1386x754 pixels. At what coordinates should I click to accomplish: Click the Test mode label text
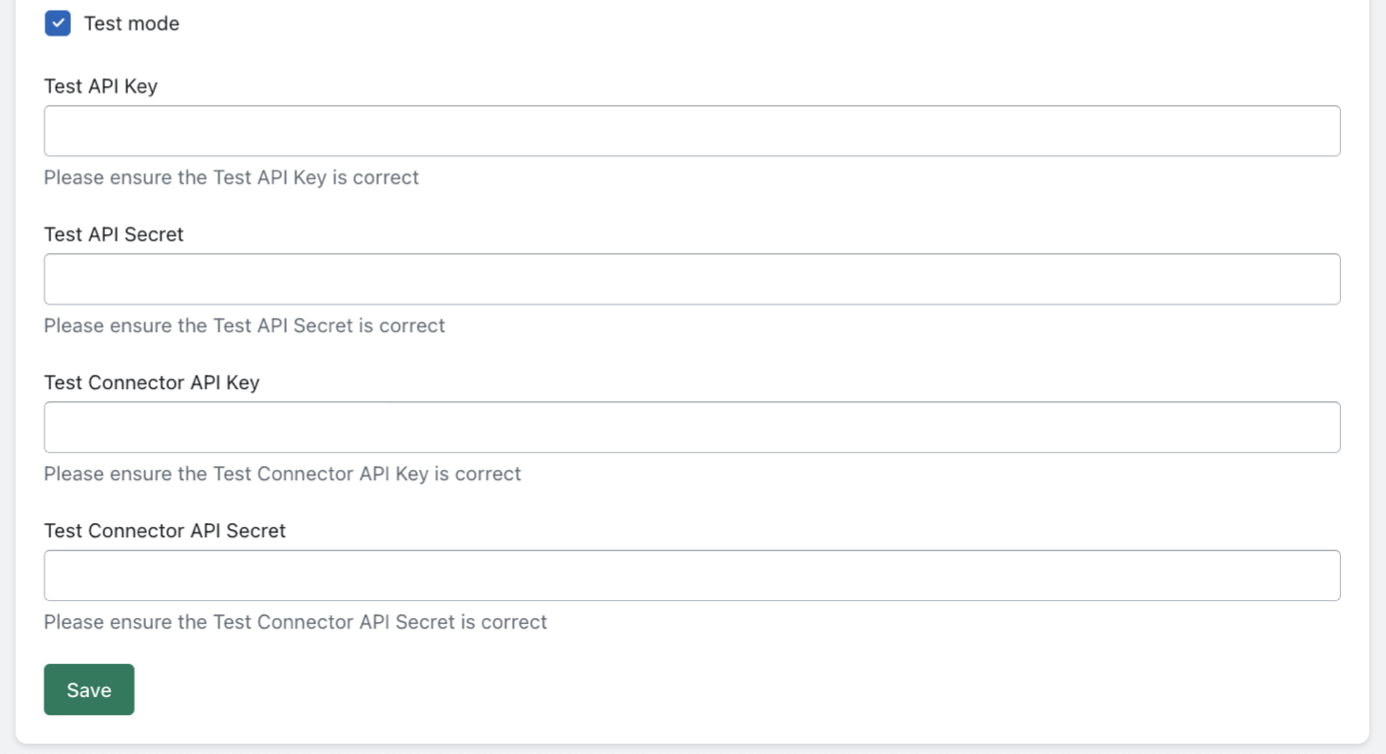(131, 23)
